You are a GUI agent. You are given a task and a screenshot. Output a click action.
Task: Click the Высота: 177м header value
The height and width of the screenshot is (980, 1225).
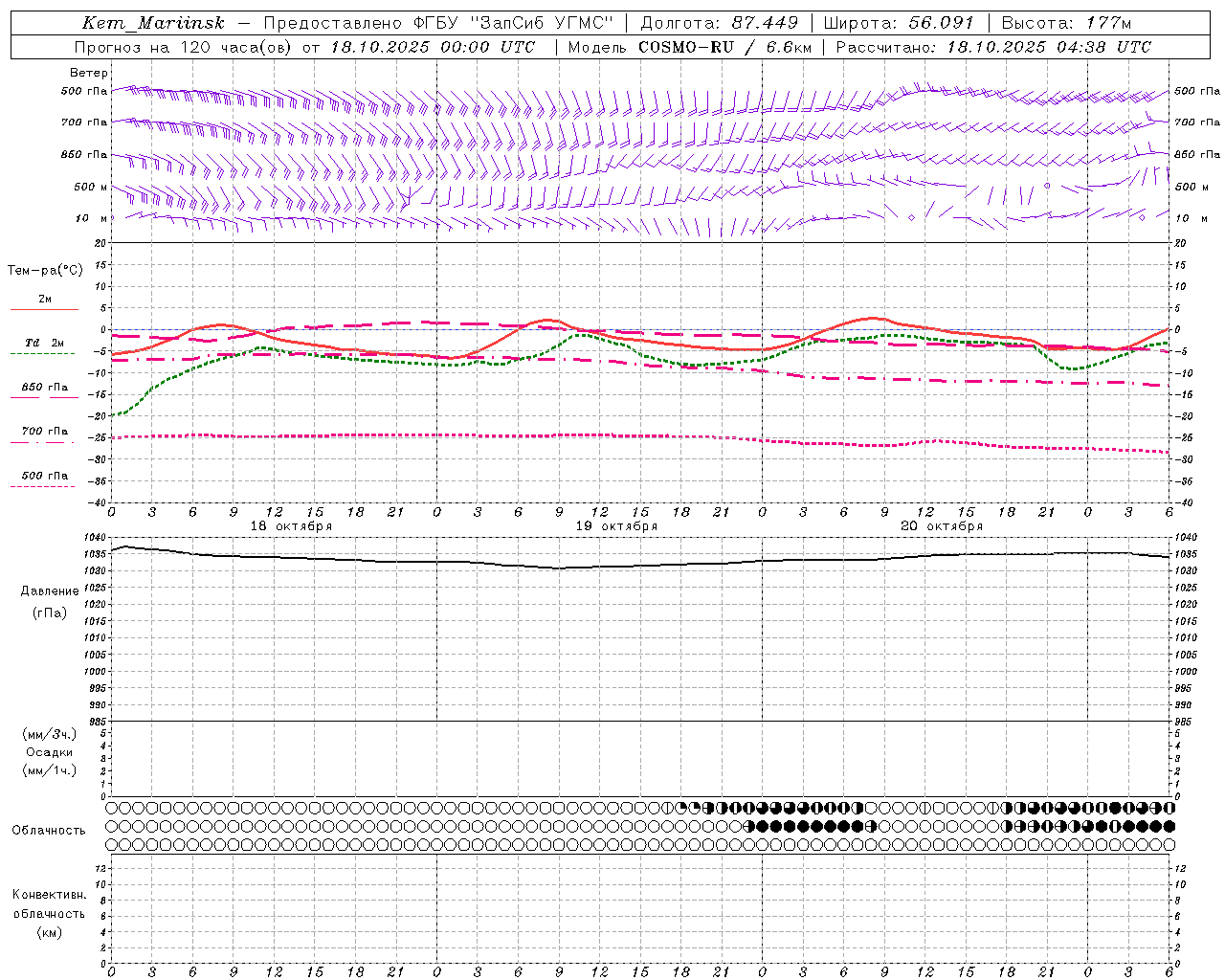click(1066, 23)
